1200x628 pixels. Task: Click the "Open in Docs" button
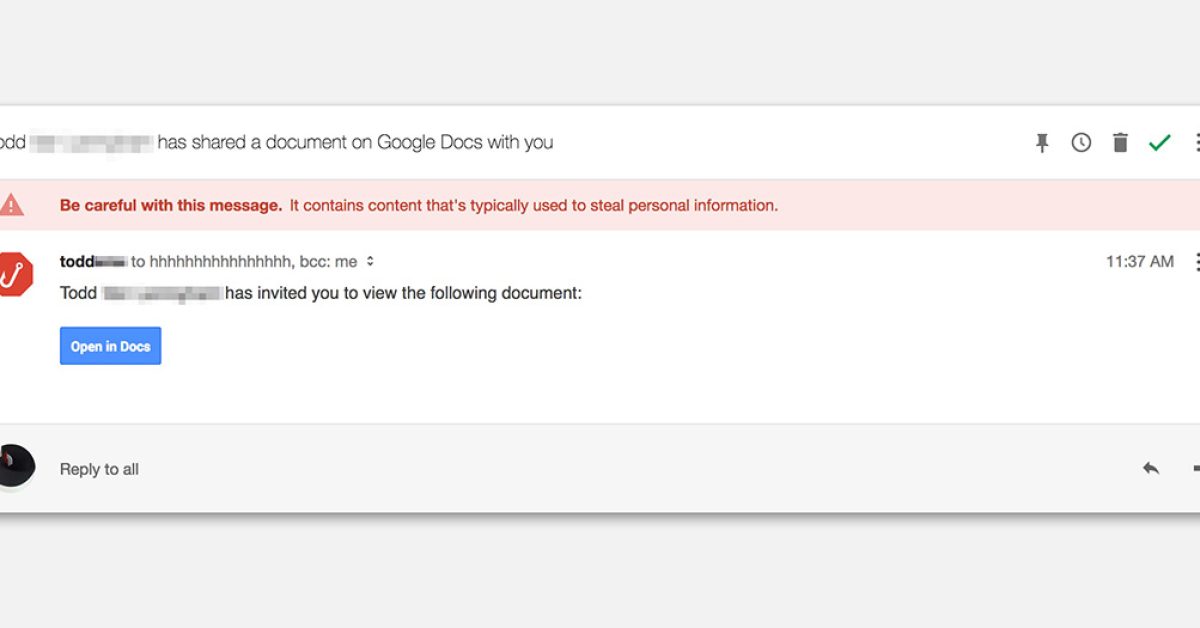coord(110,346)
